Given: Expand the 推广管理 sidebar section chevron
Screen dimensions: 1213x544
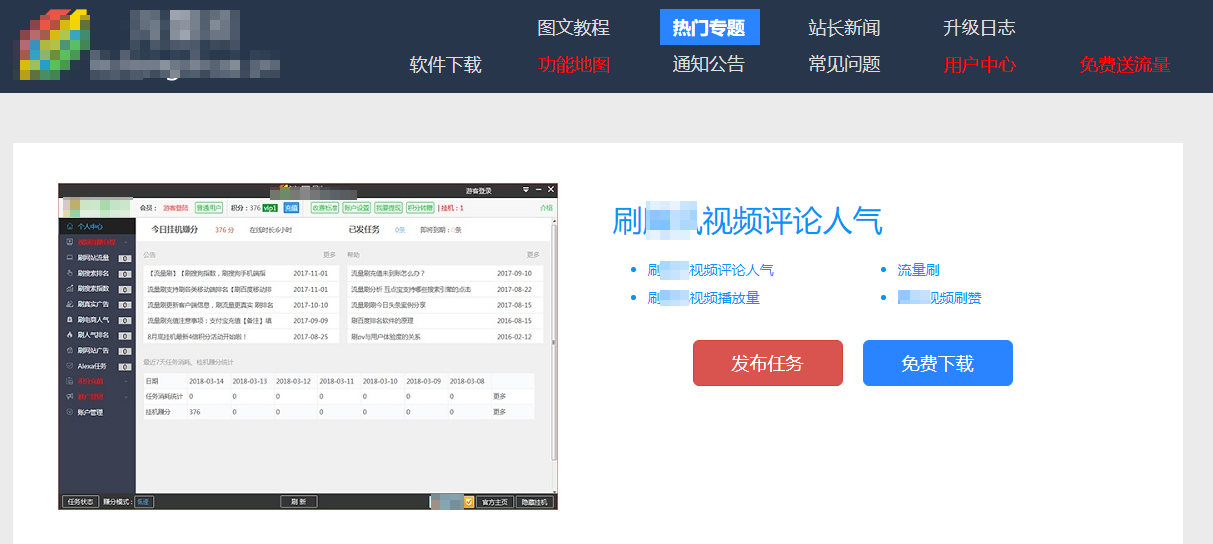Looking at the screenshot, I should (126, 397).
